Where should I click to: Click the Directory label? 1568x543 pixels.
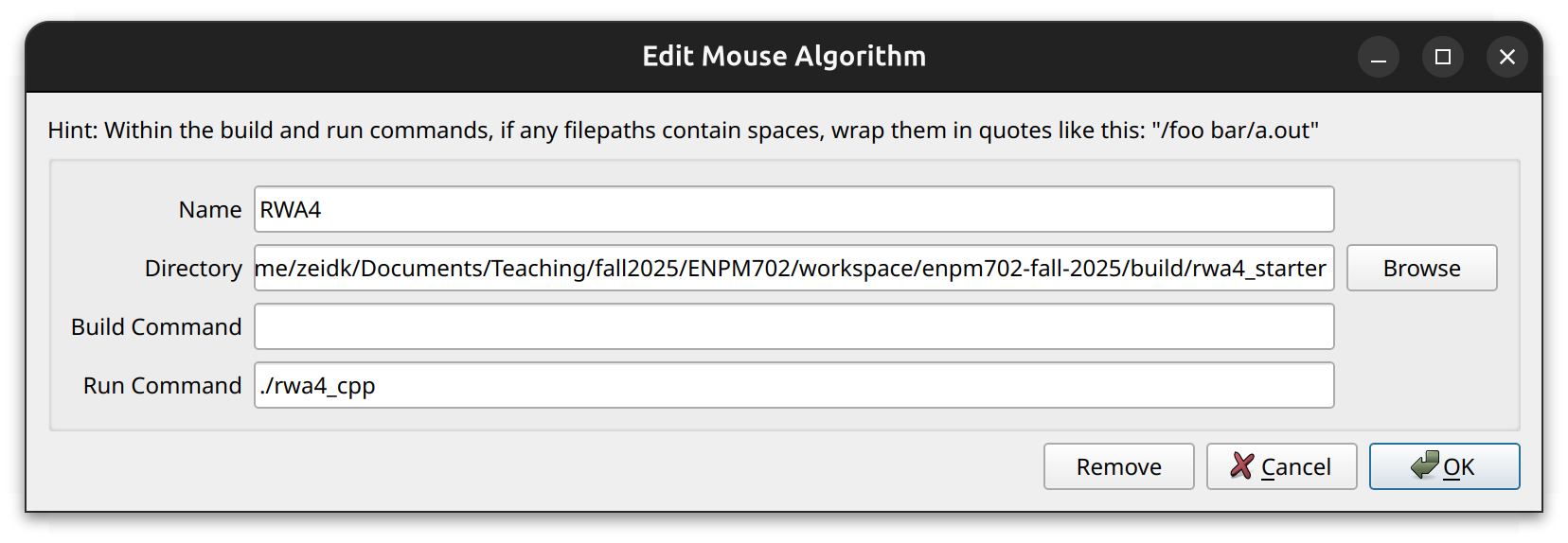coord(193,269)
